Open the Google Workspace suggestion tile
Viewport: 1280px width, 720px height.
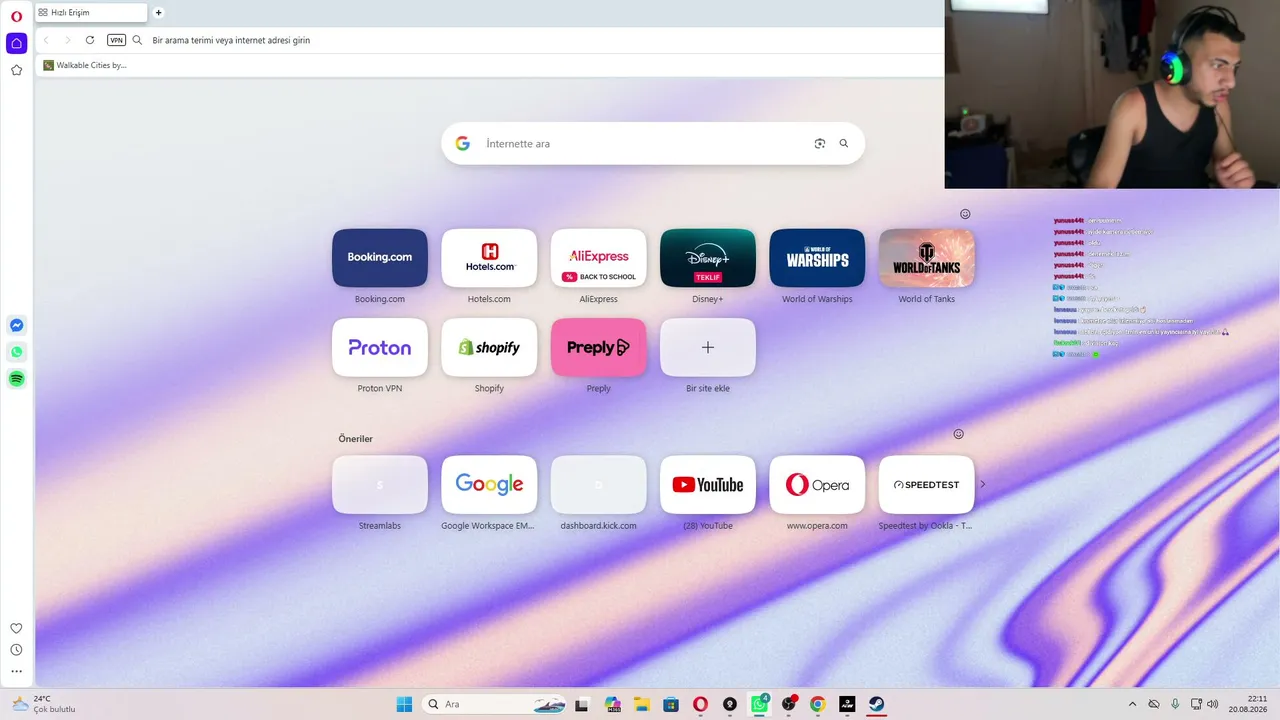[x=489, y=485]
